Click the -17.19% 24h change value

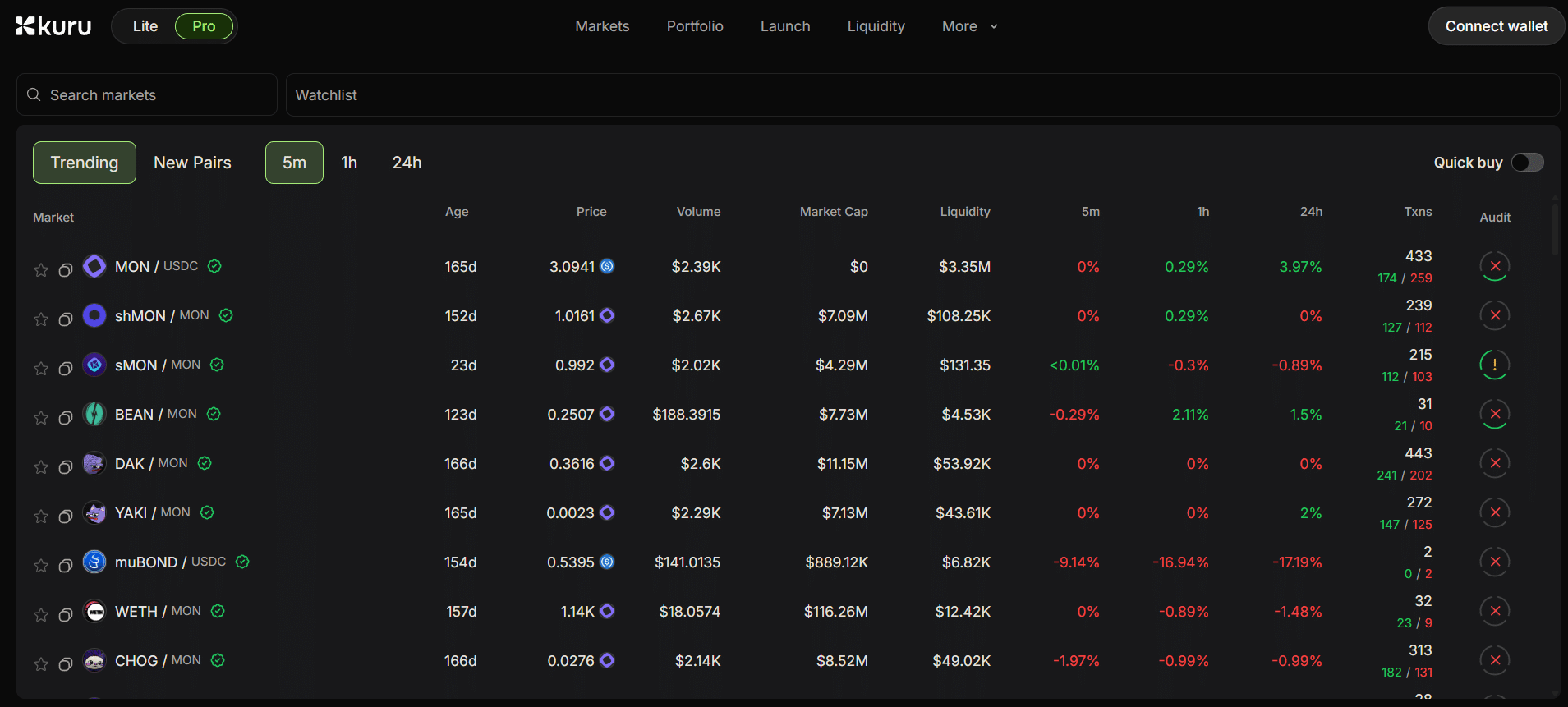point(1297,562)
